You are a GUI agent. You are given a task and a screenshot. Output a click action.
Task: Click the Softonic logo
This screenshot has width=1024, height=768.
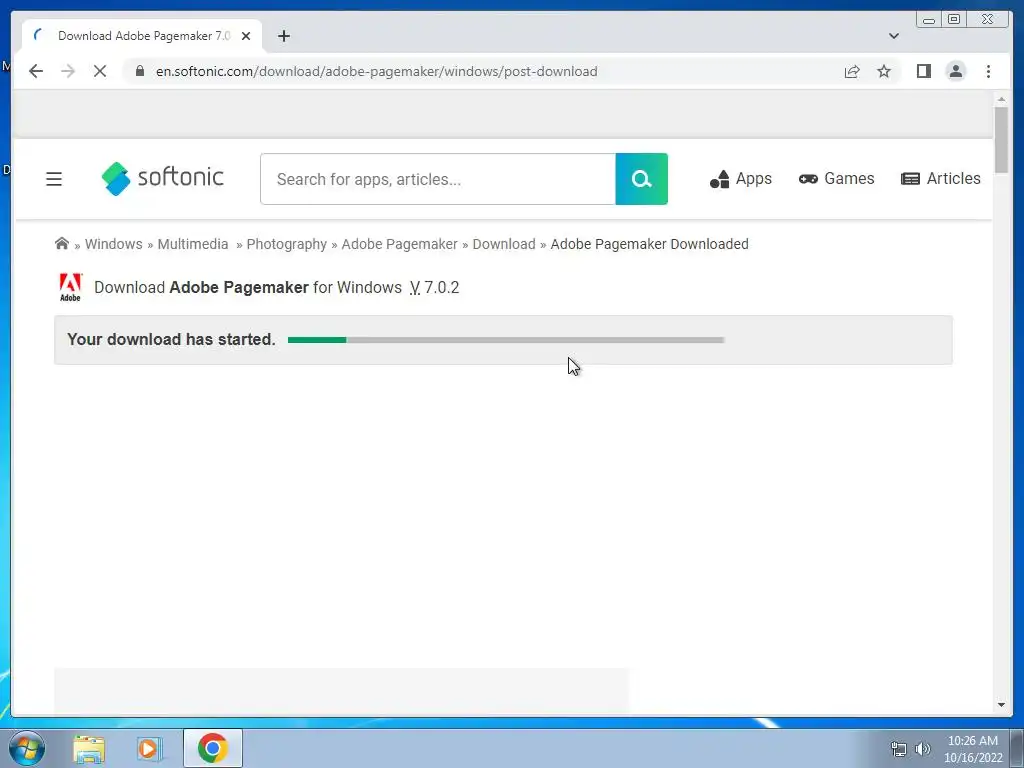[x=163, y=178]
